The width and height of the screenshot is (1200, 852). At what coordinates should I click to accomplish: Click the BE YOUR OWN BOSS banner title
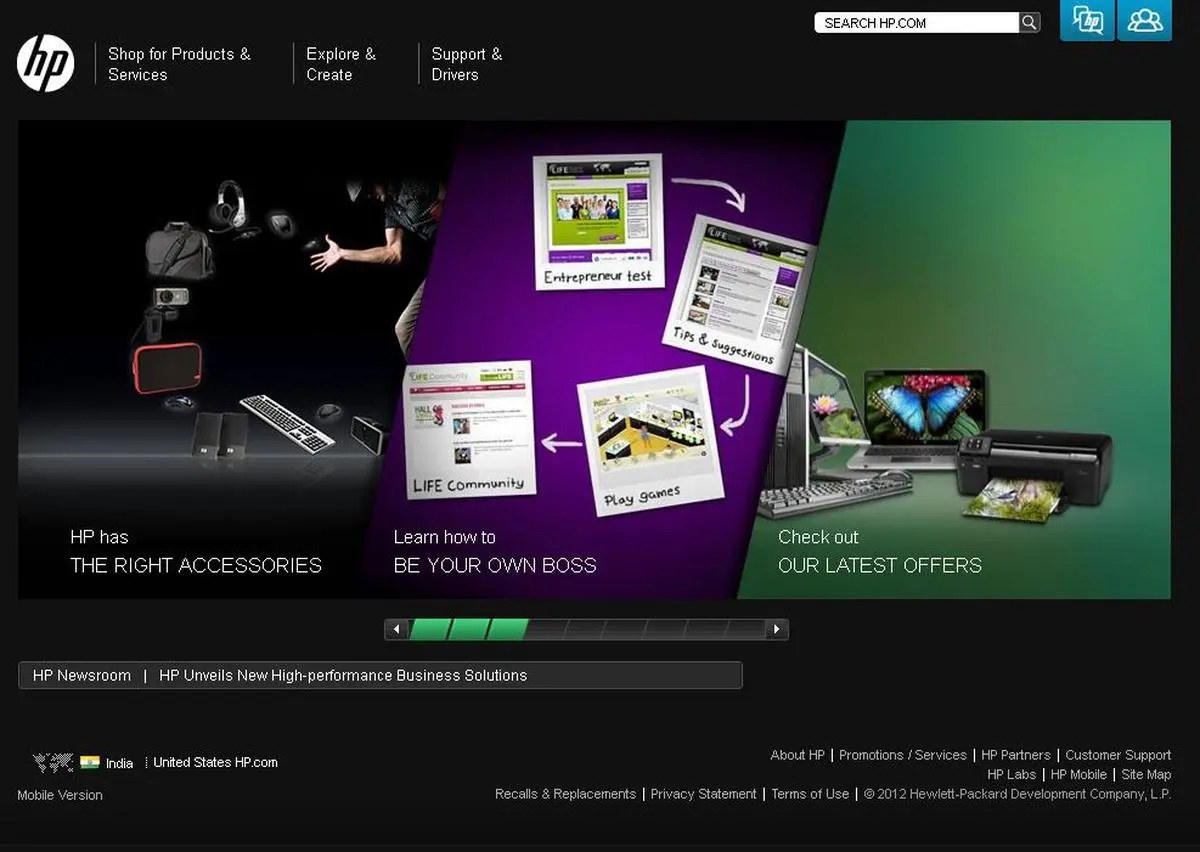click(495, 566)
